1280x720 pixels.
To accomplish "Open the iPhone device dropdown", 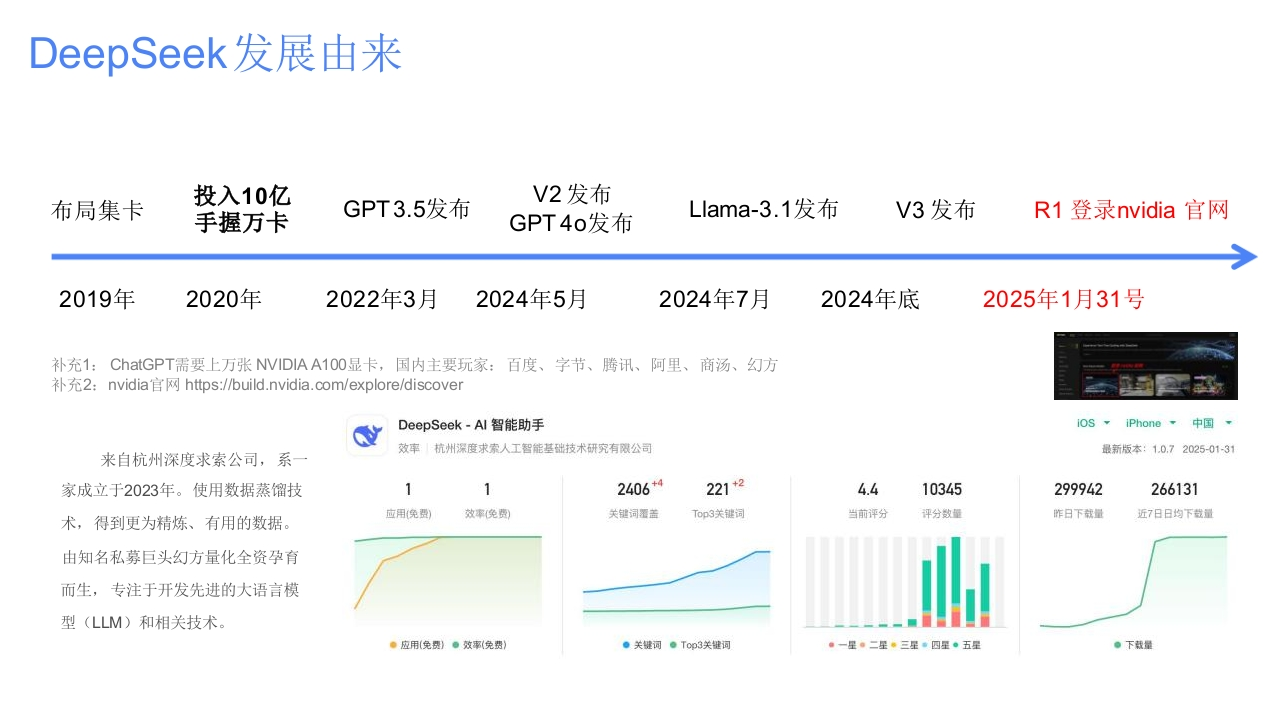I will click(x=1151, y=423).
